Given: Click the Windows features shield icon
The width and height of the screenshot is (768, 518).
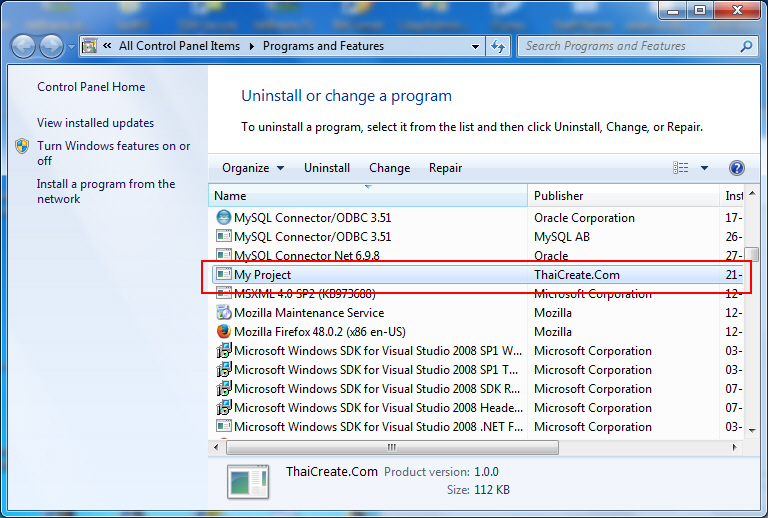Looking at the screenshot, I should pyautogui.click(x=22, y=146).
